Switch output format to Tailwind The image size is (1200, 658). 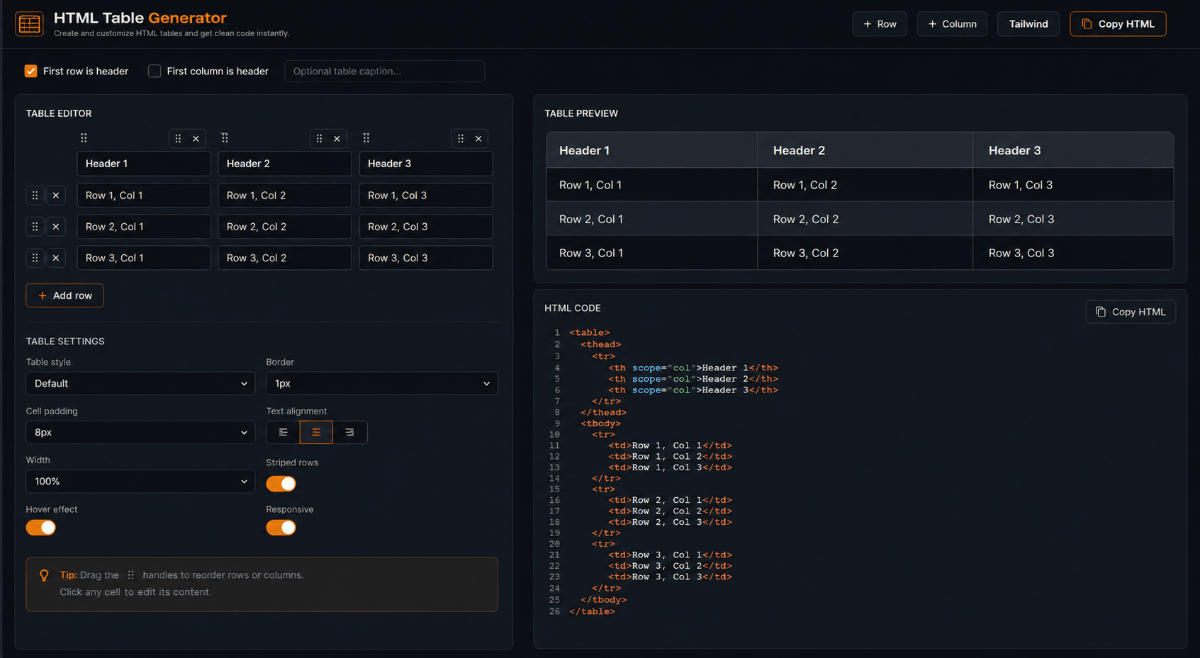[x=1028, y=24]
